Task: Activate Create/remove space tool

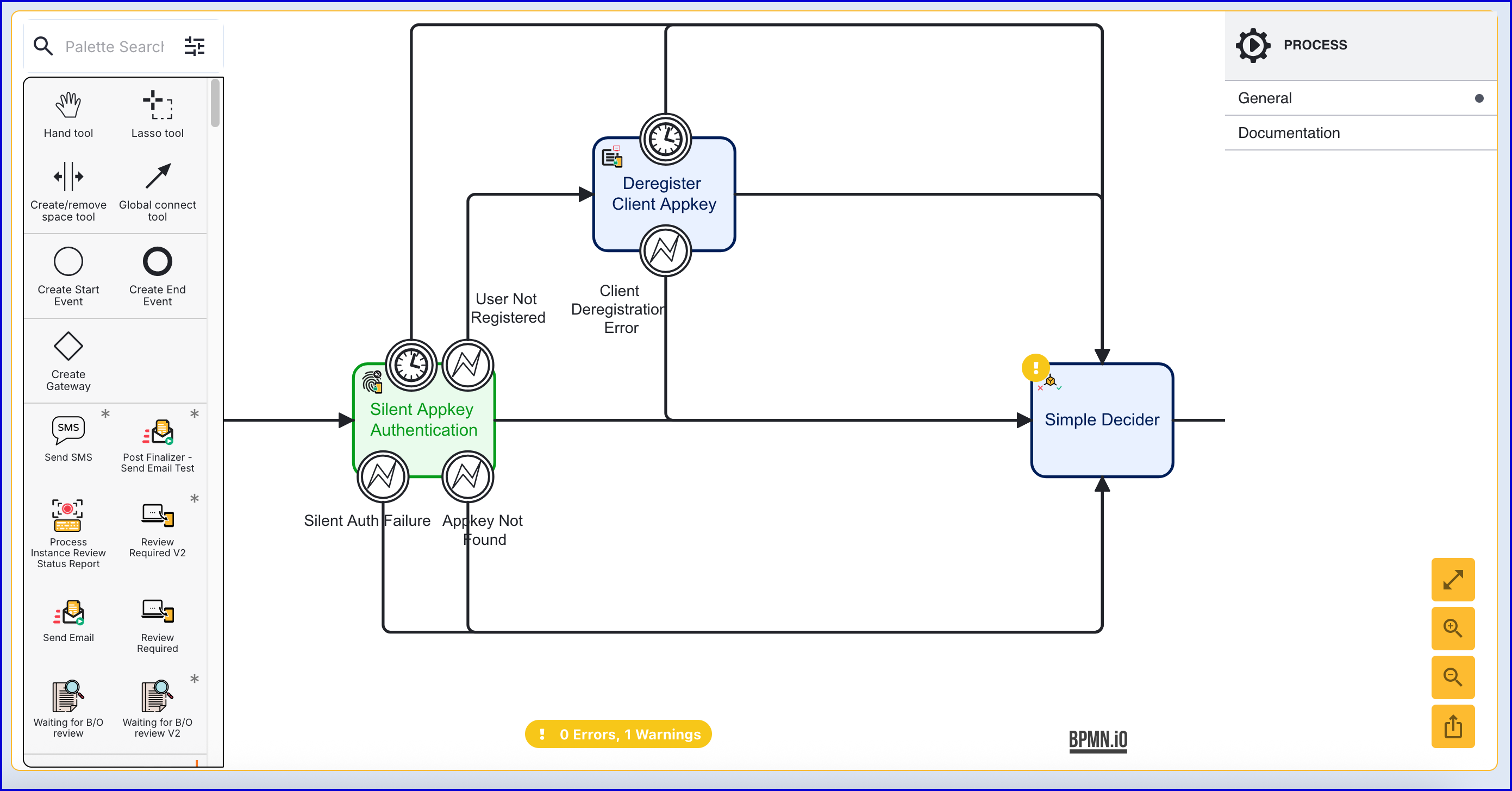Action: 68,177
